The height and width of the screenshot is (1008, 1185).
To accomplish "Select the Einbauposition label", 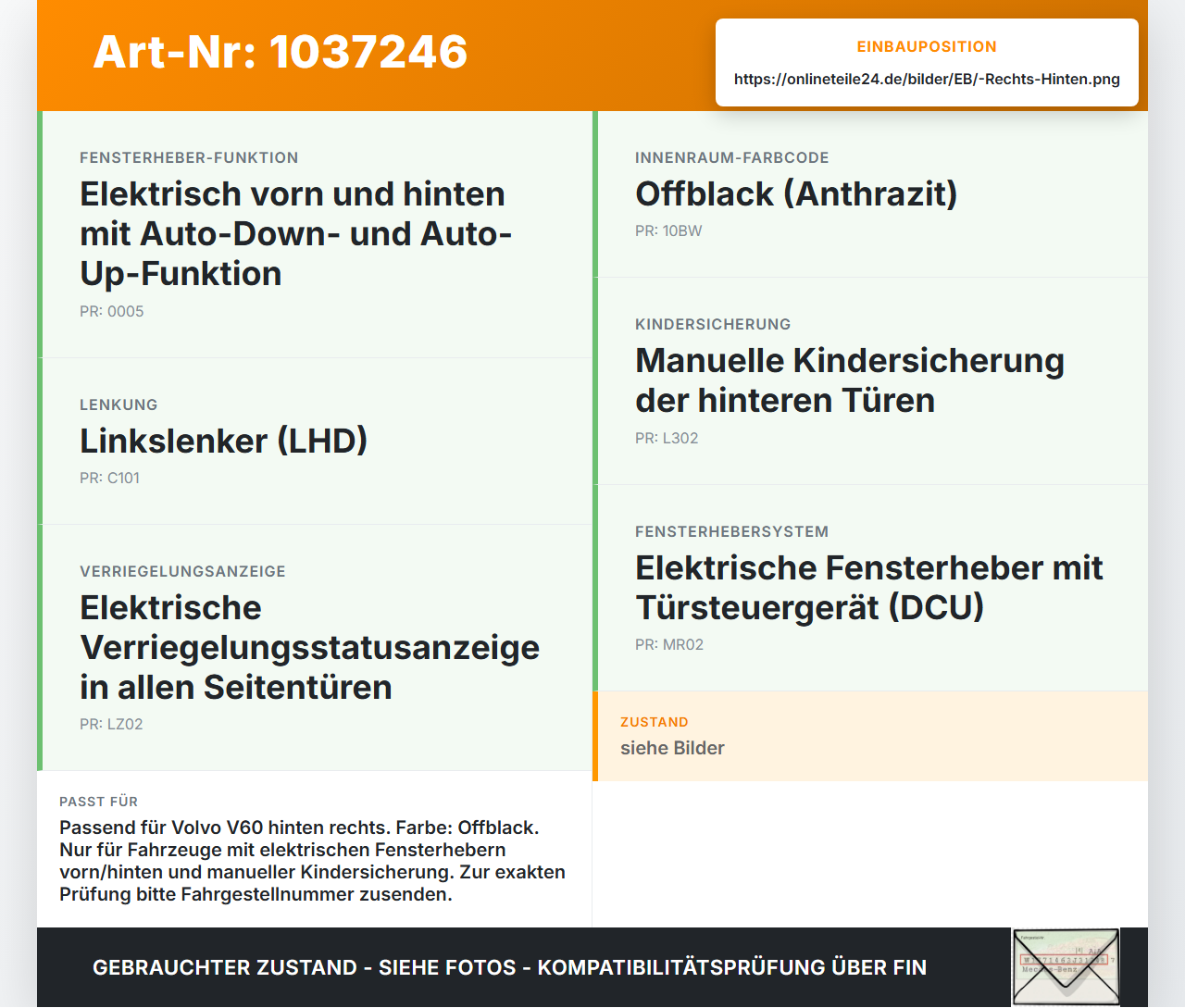I will click(x=927, y=46).
